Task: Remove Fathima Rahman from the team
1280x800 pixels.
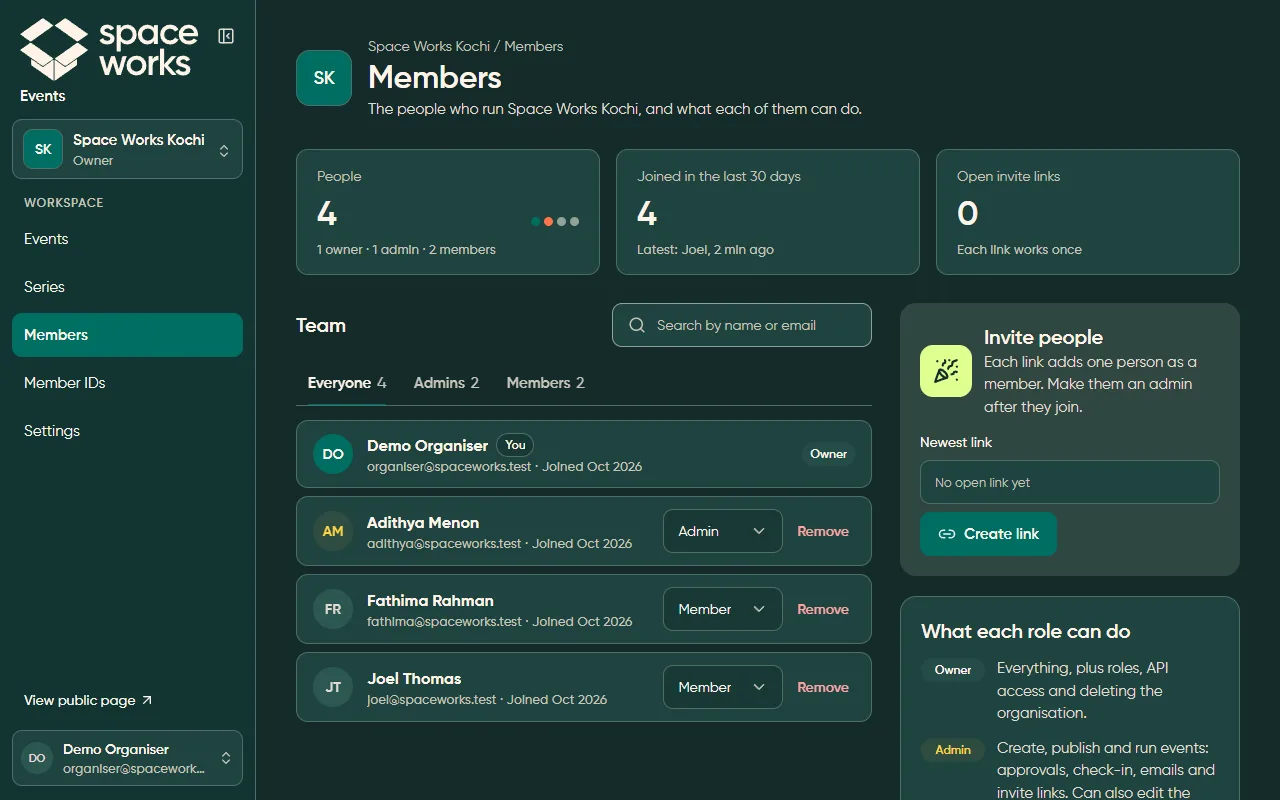Action: [823, 609]
